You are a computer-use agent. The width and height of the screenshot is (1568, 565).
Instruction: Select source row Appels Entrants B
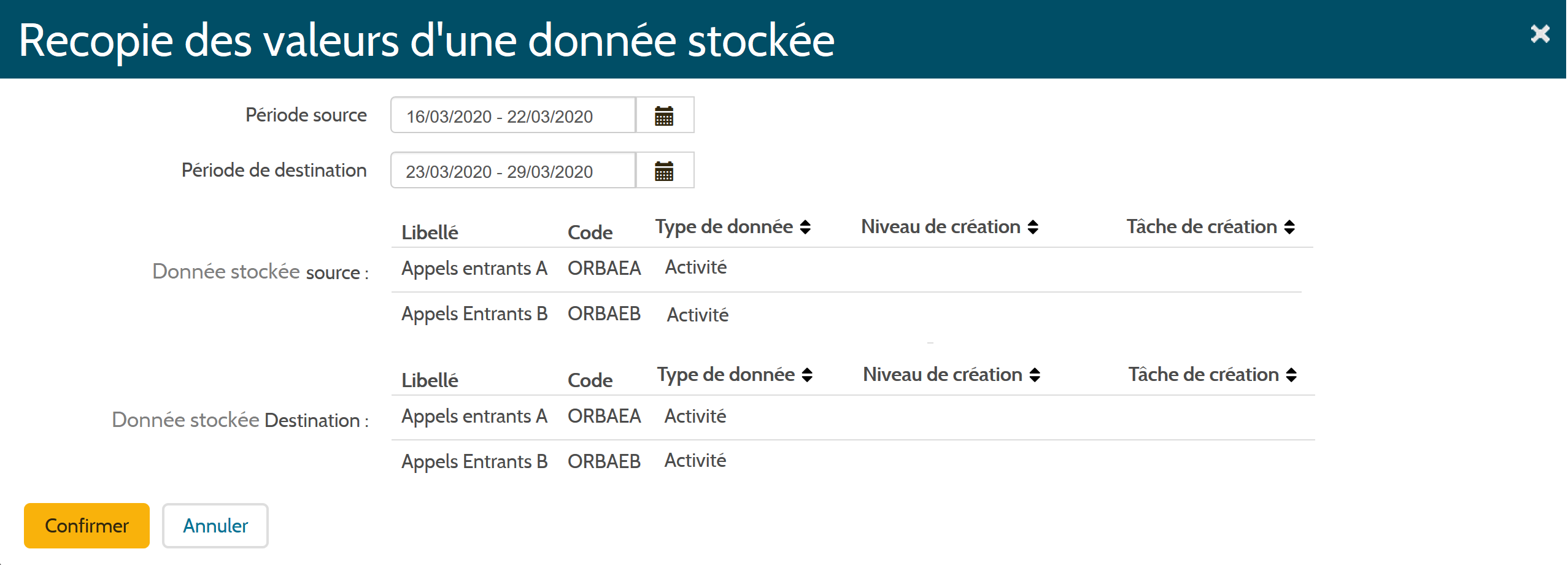tap(474, 314)
